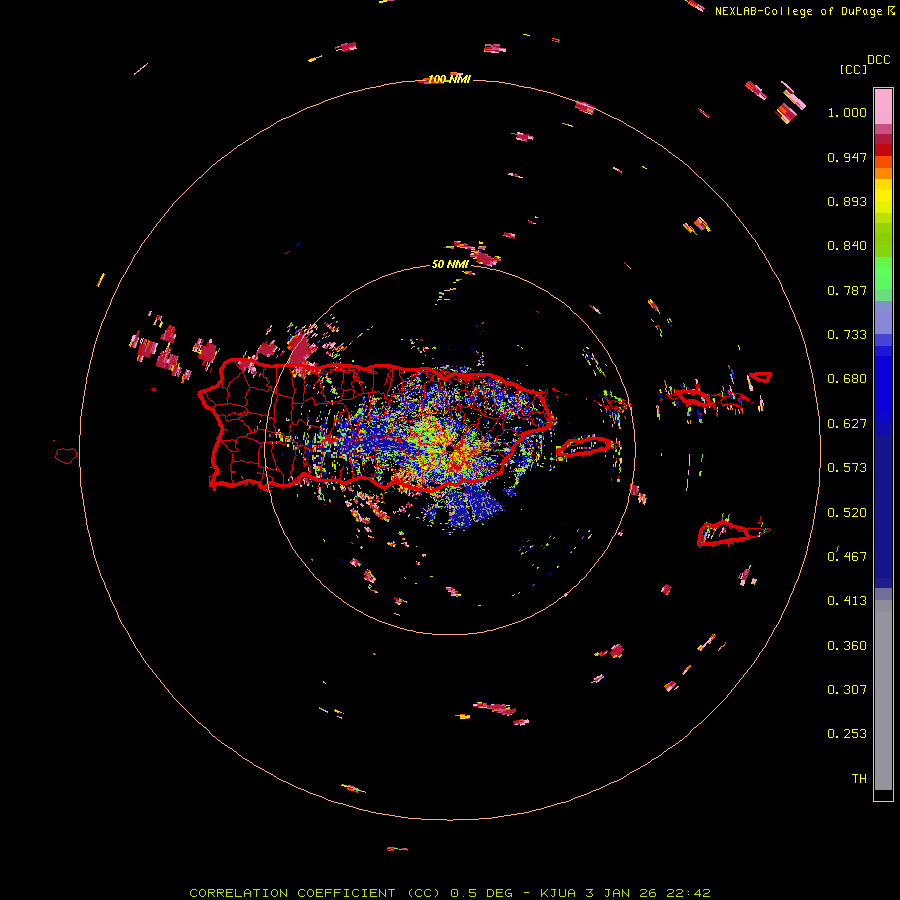Viewport: 900px width, 900px height.
Task: Select the 0.413 scale value label
Action: tap(847, 601)
